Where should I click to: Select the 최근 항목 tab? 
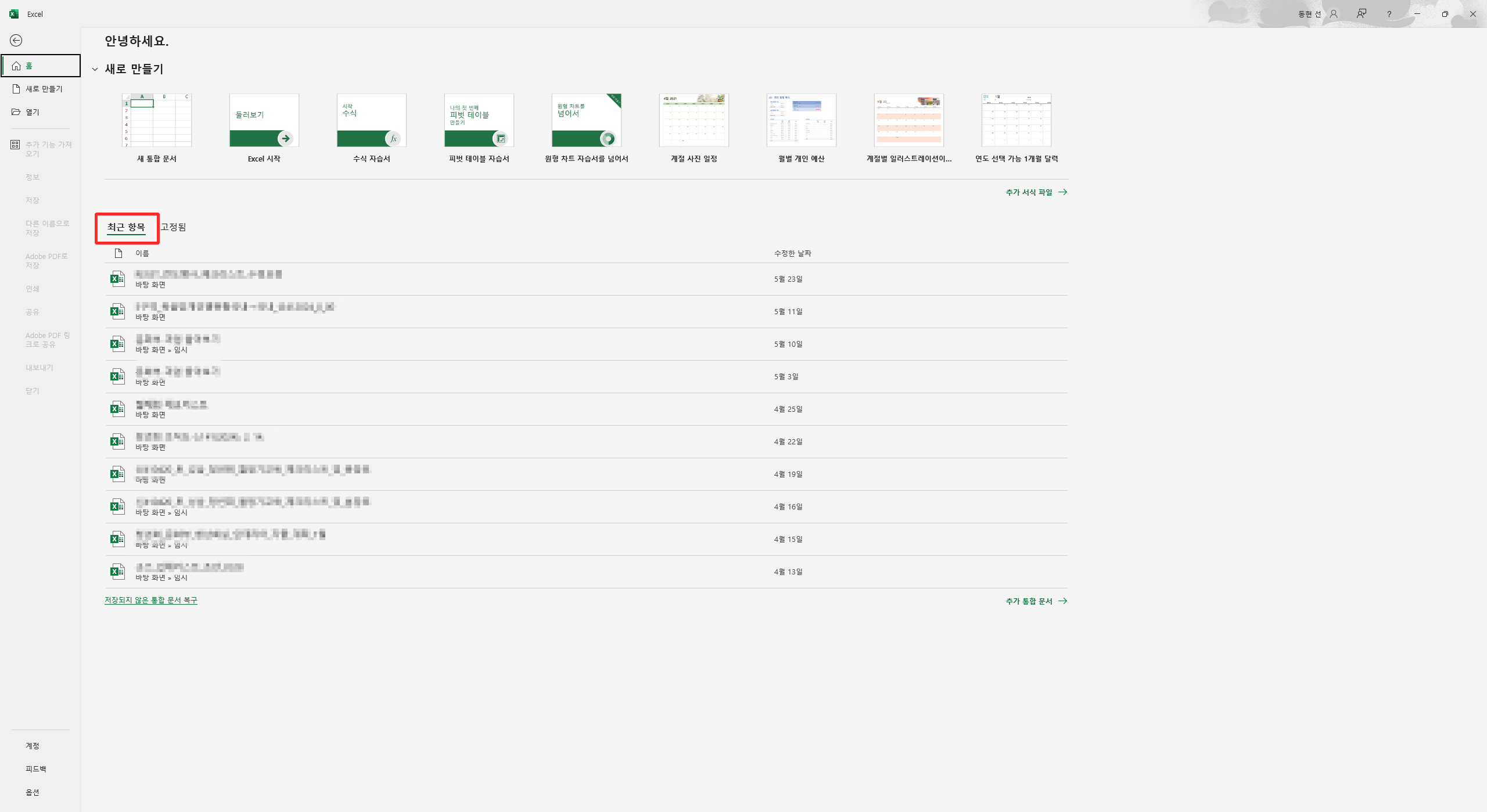click(126, 227)
